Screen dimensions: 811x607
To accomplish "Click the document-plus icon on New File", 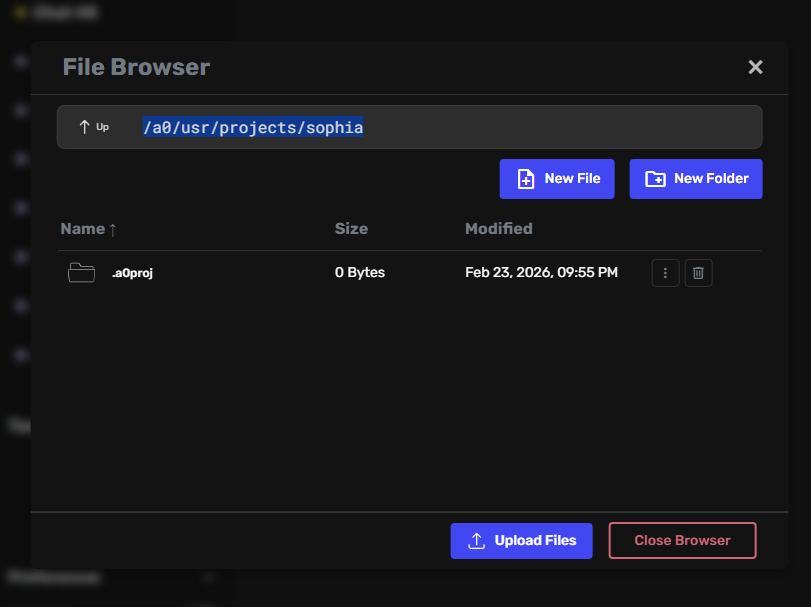I will (525, 179).
